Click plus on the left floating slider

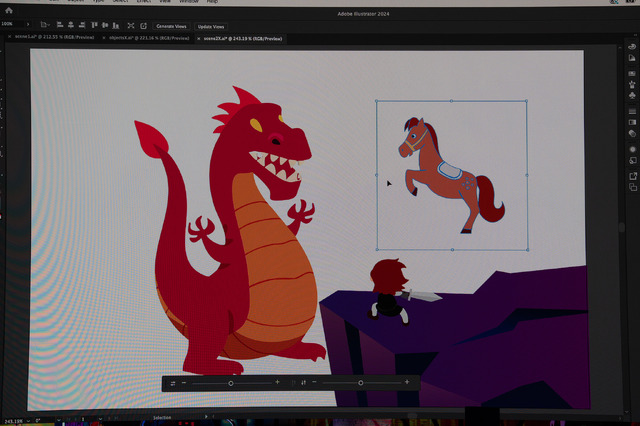pos(277,382)
